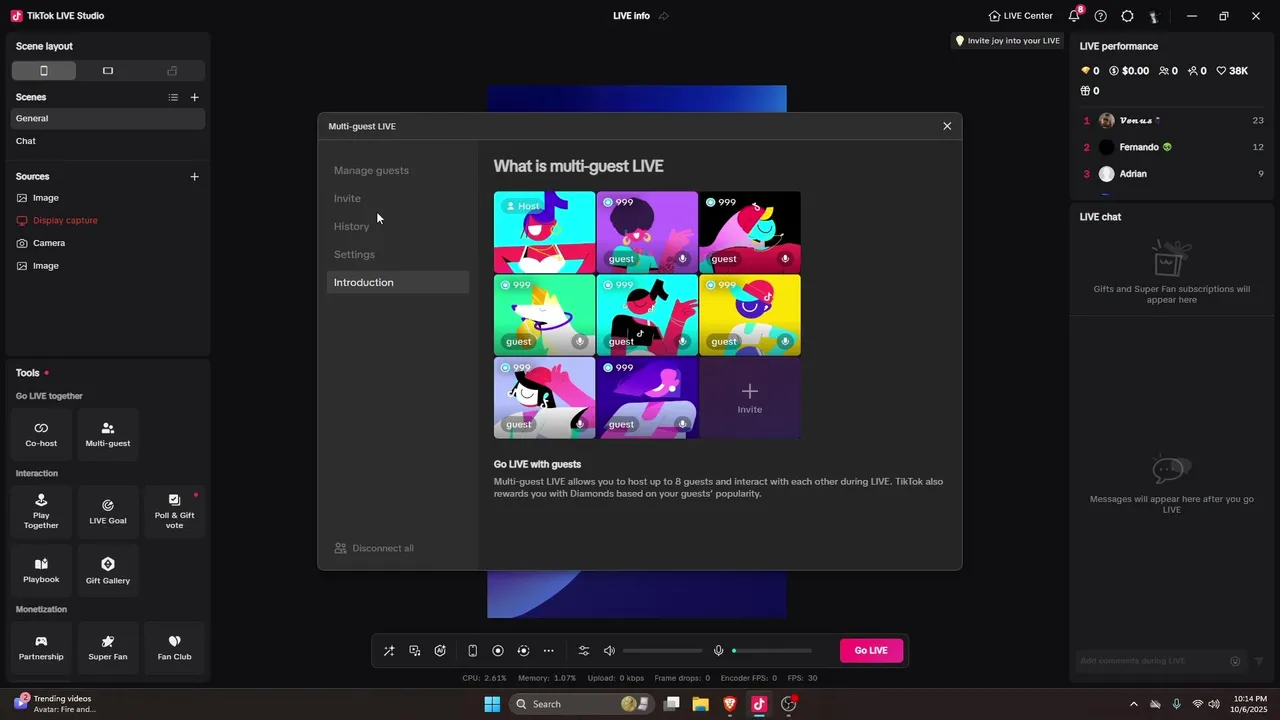
Task: Open the Play Together tool
Action: click(x=41, y=512)
